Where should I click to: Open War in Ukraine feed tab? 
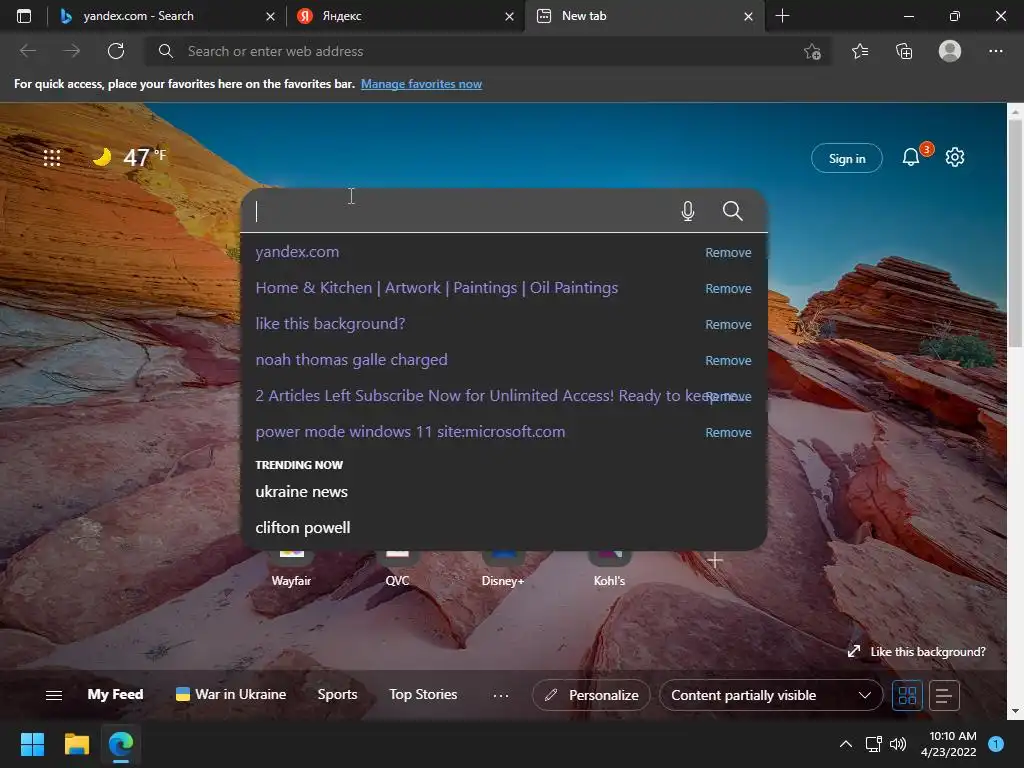click(x=231, y=694)
